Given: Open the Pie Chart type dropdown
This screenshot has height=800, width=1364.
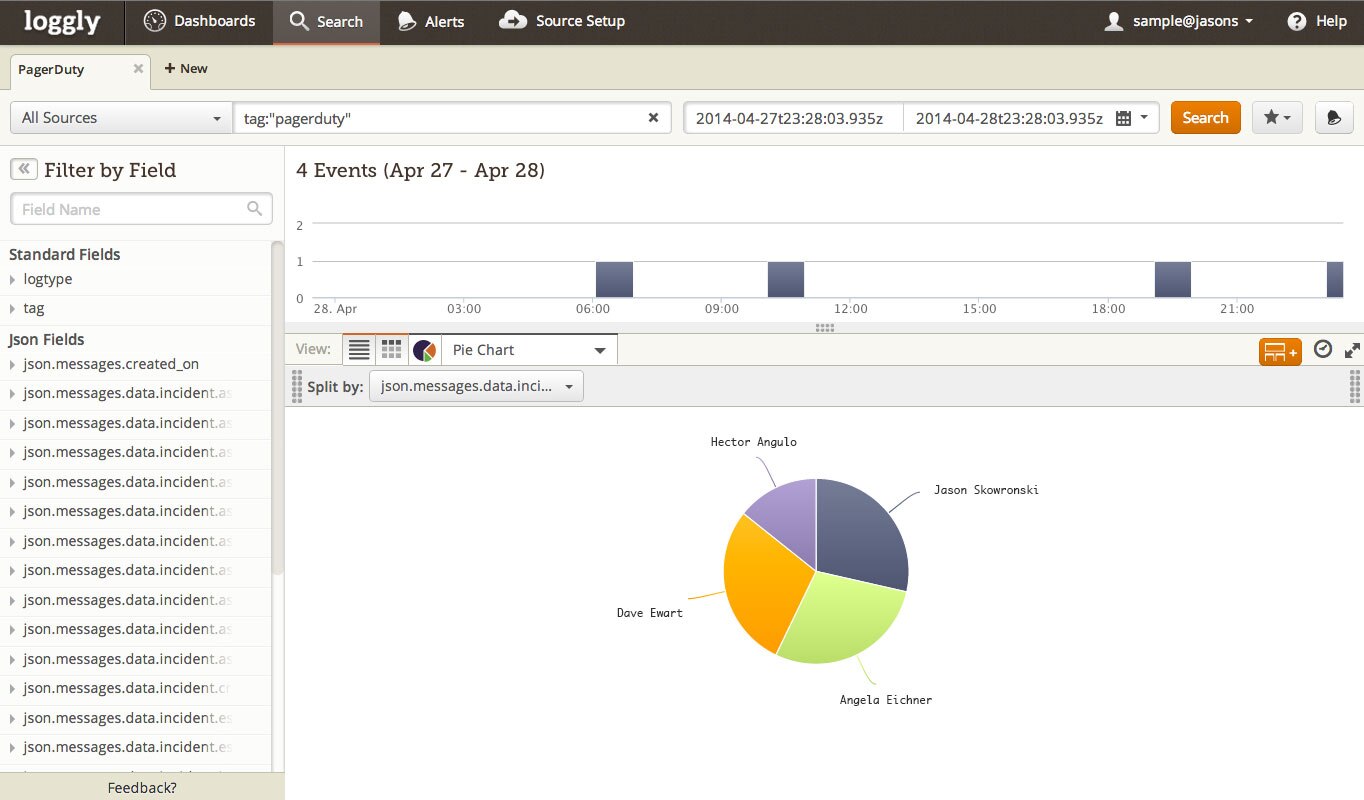Looking at the screenshot, I should pos(529,350).
